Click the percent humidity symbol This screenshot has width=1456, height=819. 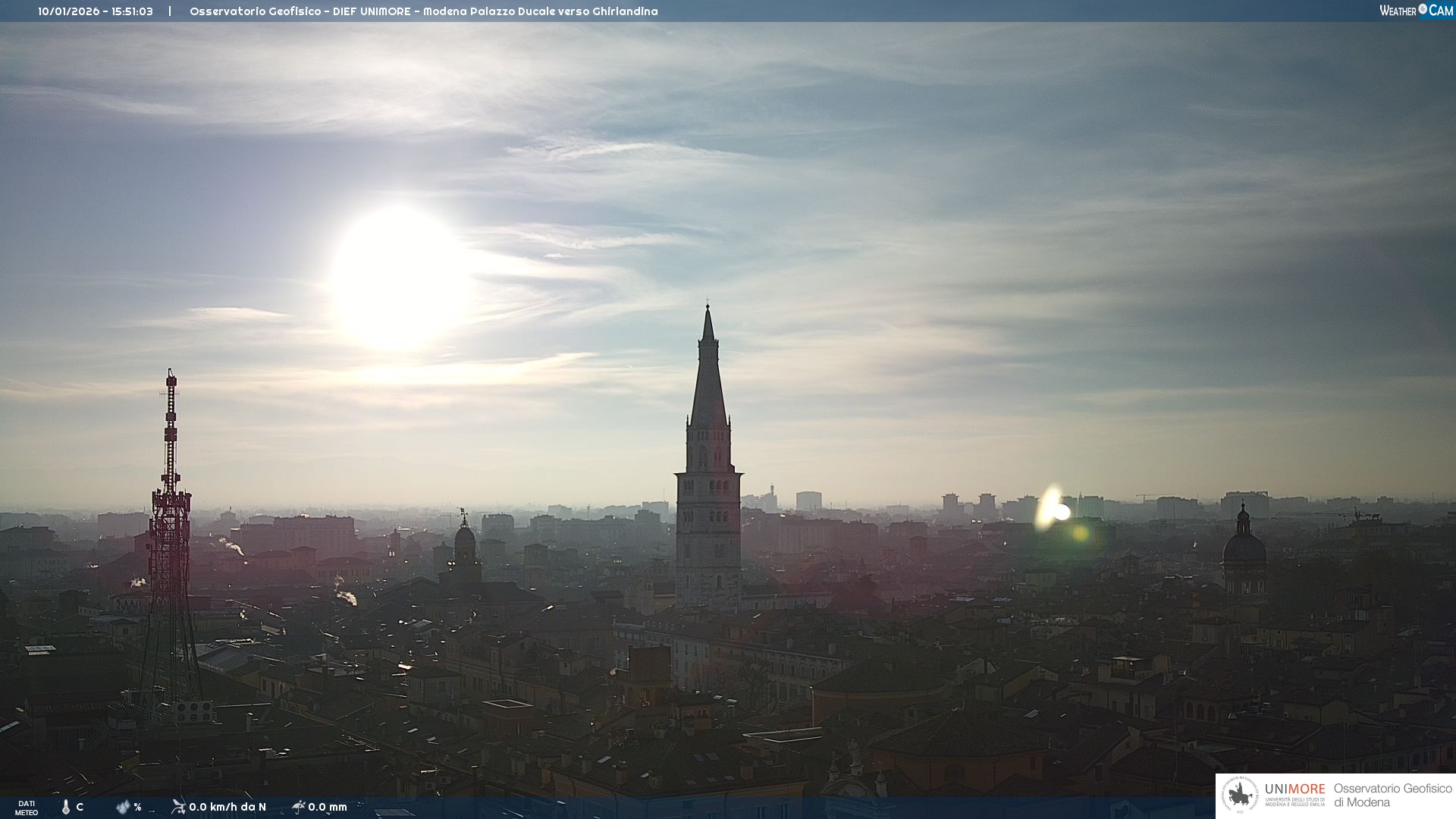137,807
